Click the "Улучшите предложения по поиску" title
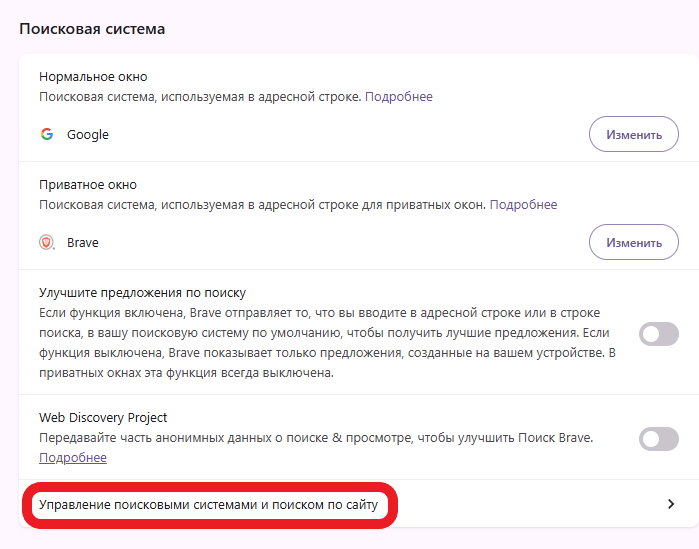This screenshot has height=549, width=699. (x=143, y=293)
